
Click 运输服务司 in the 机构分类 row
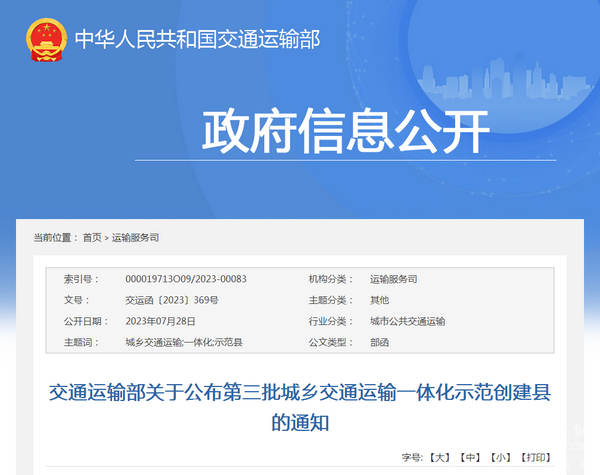pyautogui.click(x=393, y=279)
